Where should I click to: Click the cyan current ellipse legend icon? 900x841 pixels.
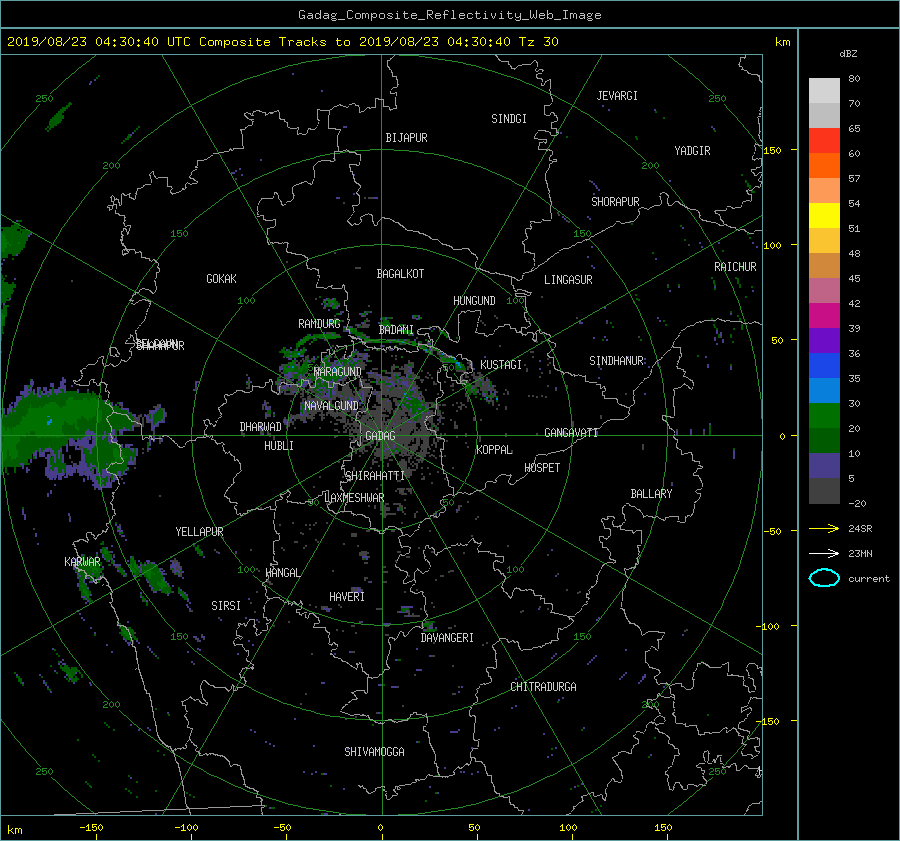pyautogui.click(x=824, y=578)
